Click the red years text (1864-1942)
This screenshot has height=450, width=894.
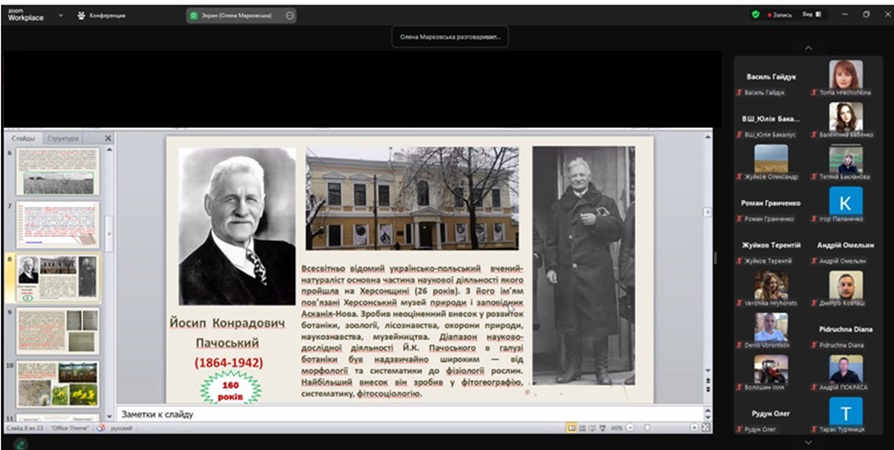[229, 363]
